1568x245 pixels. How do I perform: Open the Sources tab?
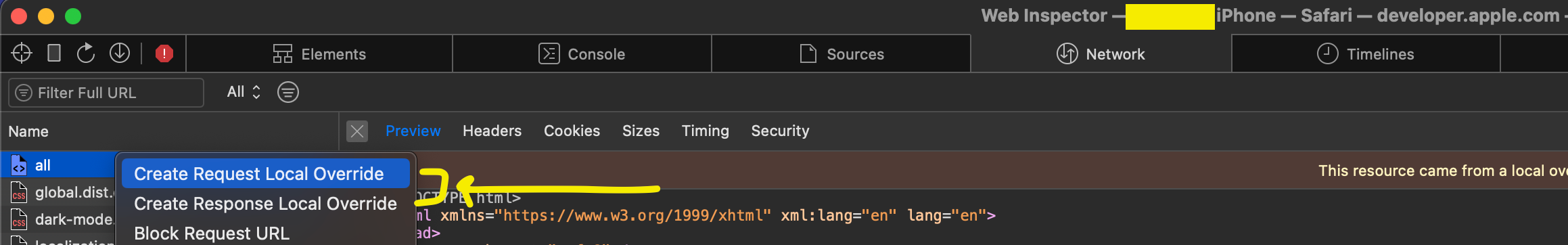pyautogui.click(x=841, y=54)
